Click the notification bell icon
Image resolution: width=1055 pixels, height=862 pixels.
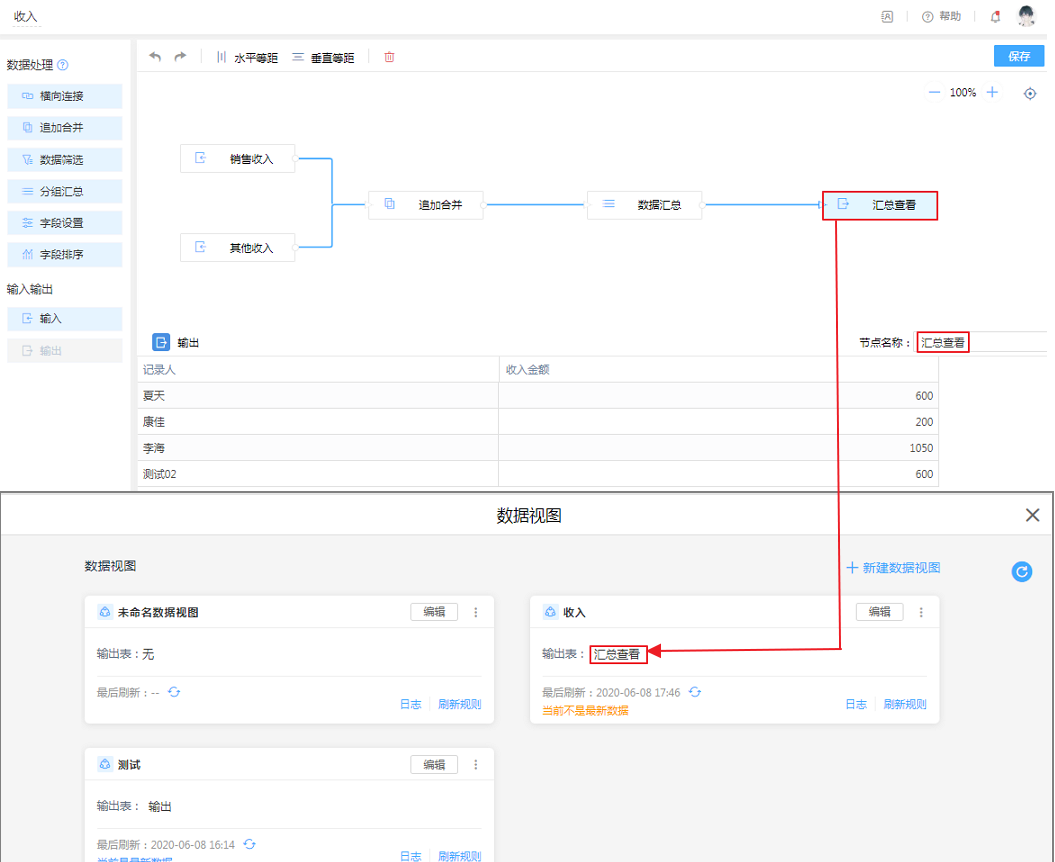coord(995,17)
